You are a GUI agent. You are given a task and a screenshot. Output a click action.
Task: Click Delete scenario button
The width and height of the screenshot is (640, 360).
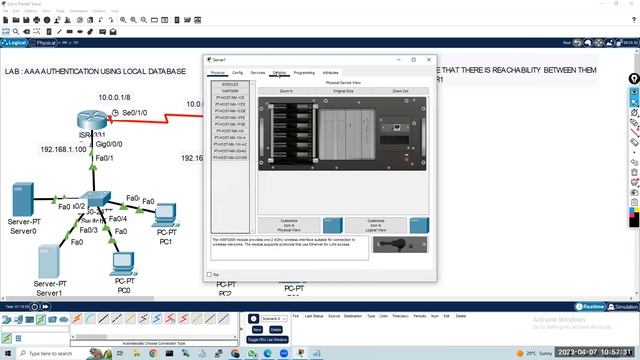[276, 329]
